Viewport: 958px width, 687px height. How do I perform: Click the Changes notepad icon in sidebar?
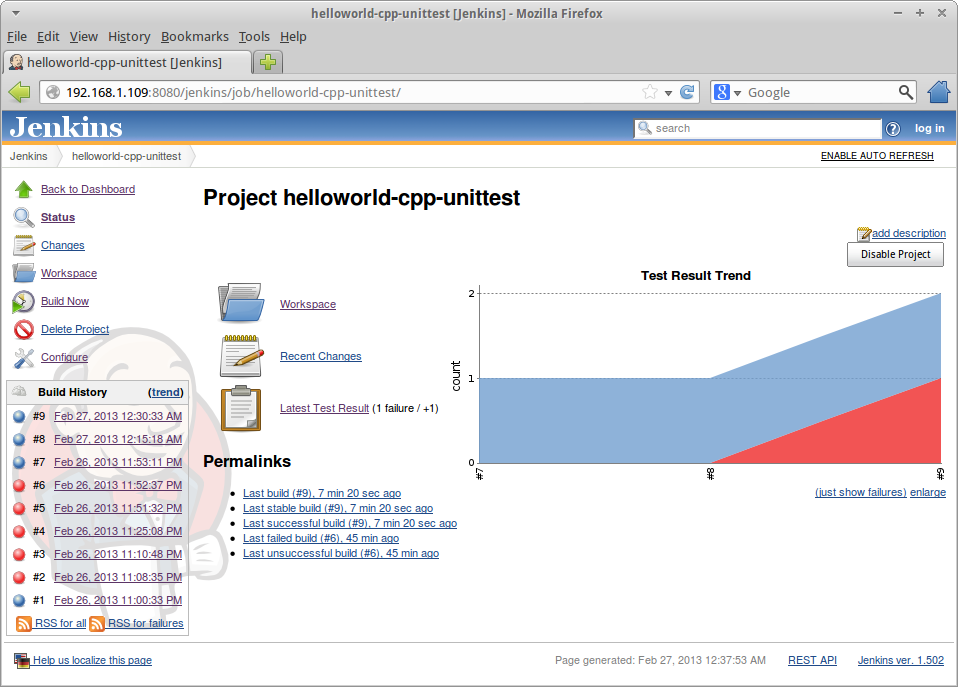pos(24,246)
